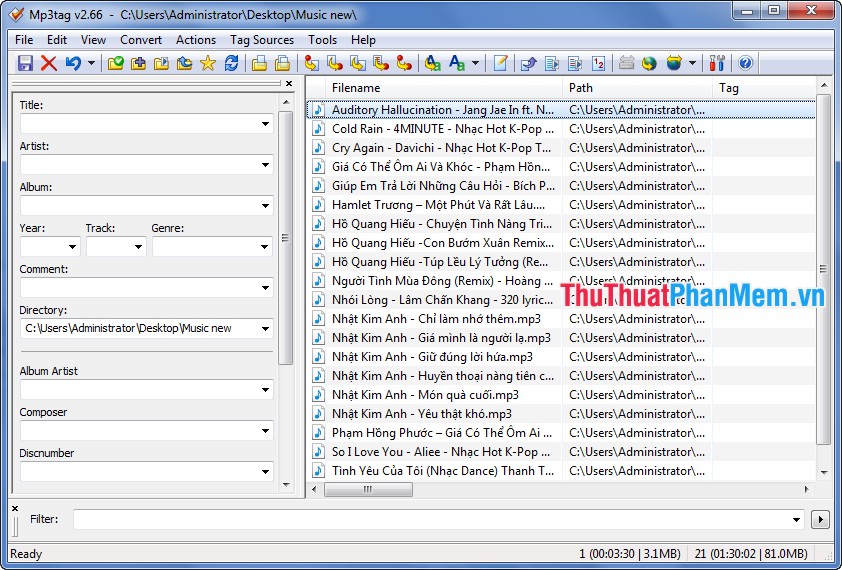The width and height of the screenshot is (842, 570).
Task: Click the red X Remove tag icon
Action: point(49,63)
